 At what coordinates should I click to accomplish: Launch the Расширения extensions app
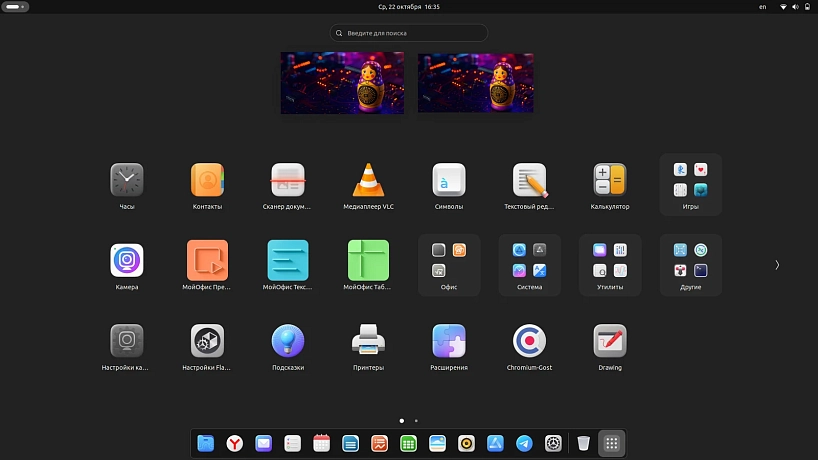pyautogui.click(x=449, y=342)
